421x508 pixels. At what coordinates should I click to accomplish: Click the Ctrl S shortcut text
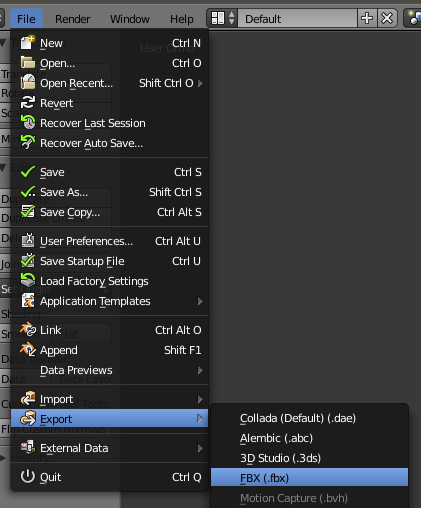pos(188,172)
